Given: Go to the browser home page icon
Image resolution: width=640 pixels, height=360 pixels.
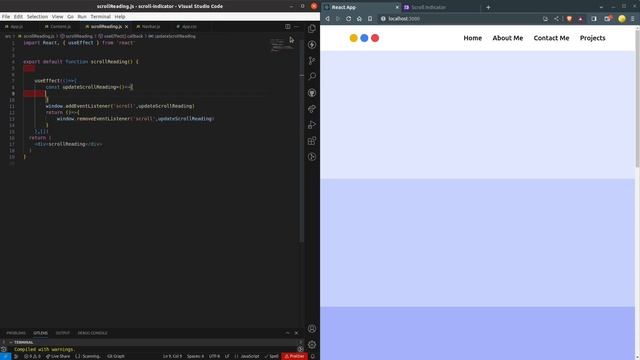Looking at the screenshot, I should (x=359, y=19).
